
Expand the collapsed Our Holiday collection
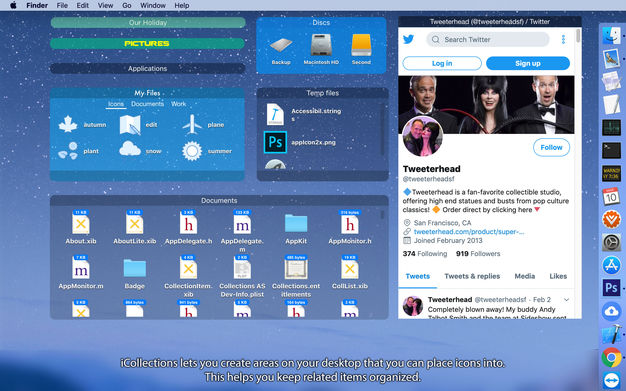coord(148,23)
